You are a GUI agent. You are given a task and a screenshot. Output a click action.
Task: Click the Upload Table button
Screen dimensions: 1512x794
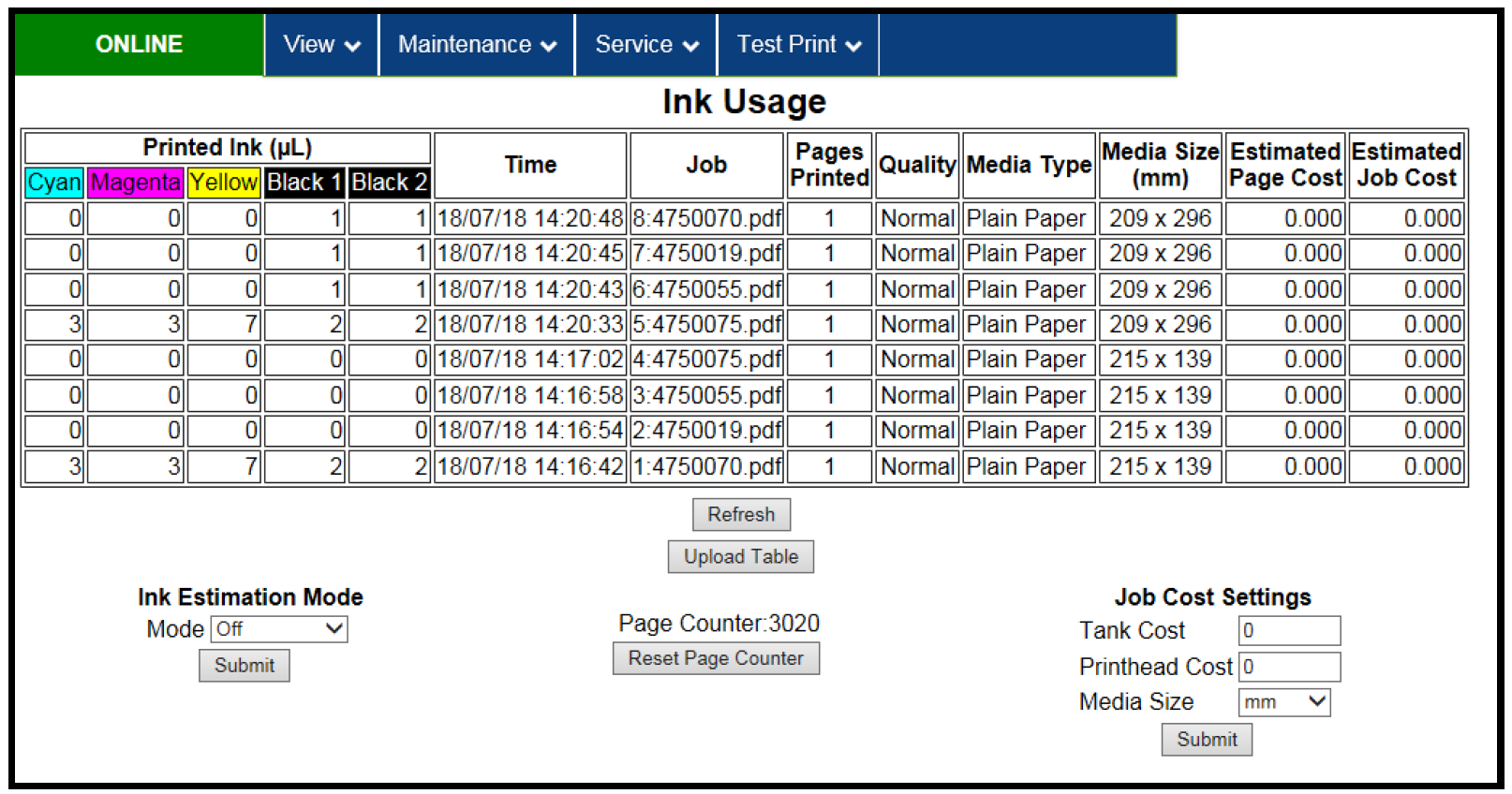(x=741, y=556)
